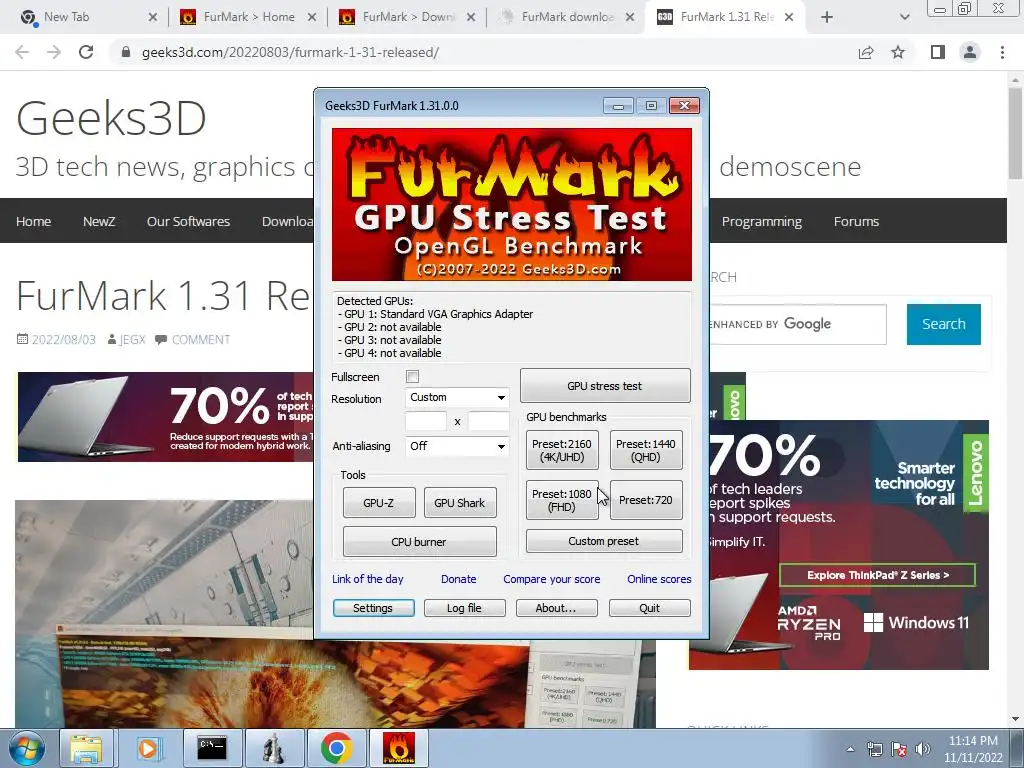Viewport: 1024px width, 768px height.
Task: Launch the GPU-Z tool
Action: coord(379,502)
